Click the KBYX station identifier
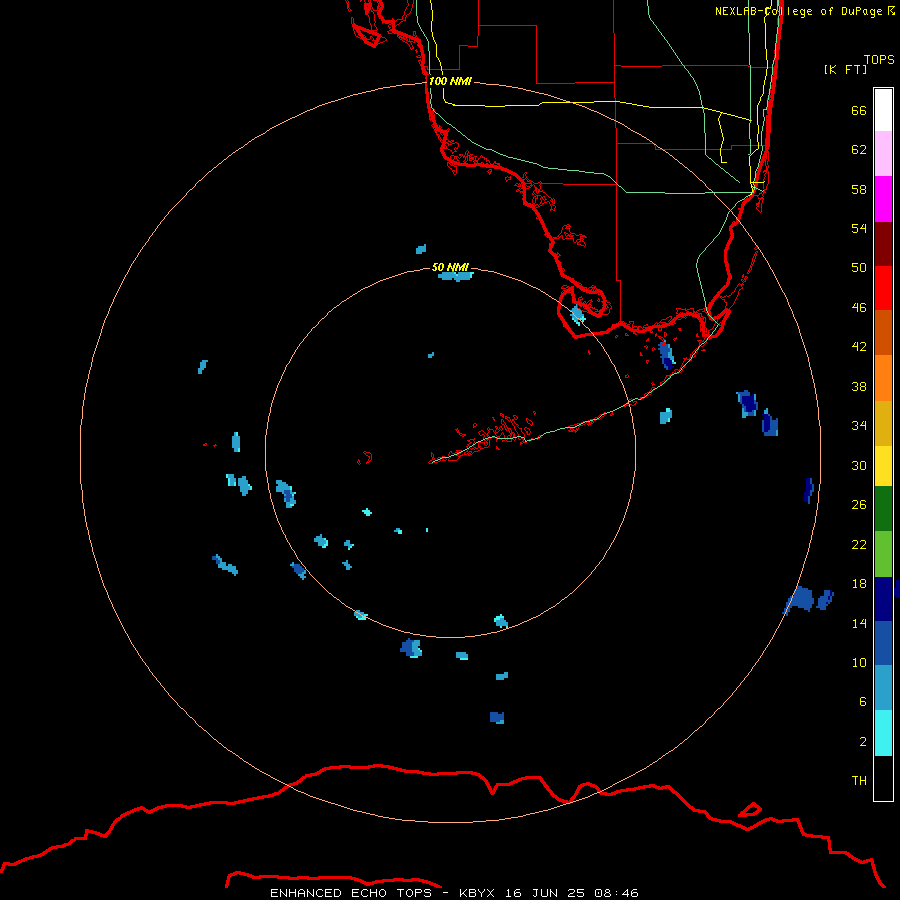The height and width of the screenshot is (900, 900). pyautogui.click(x=478, y=893)
